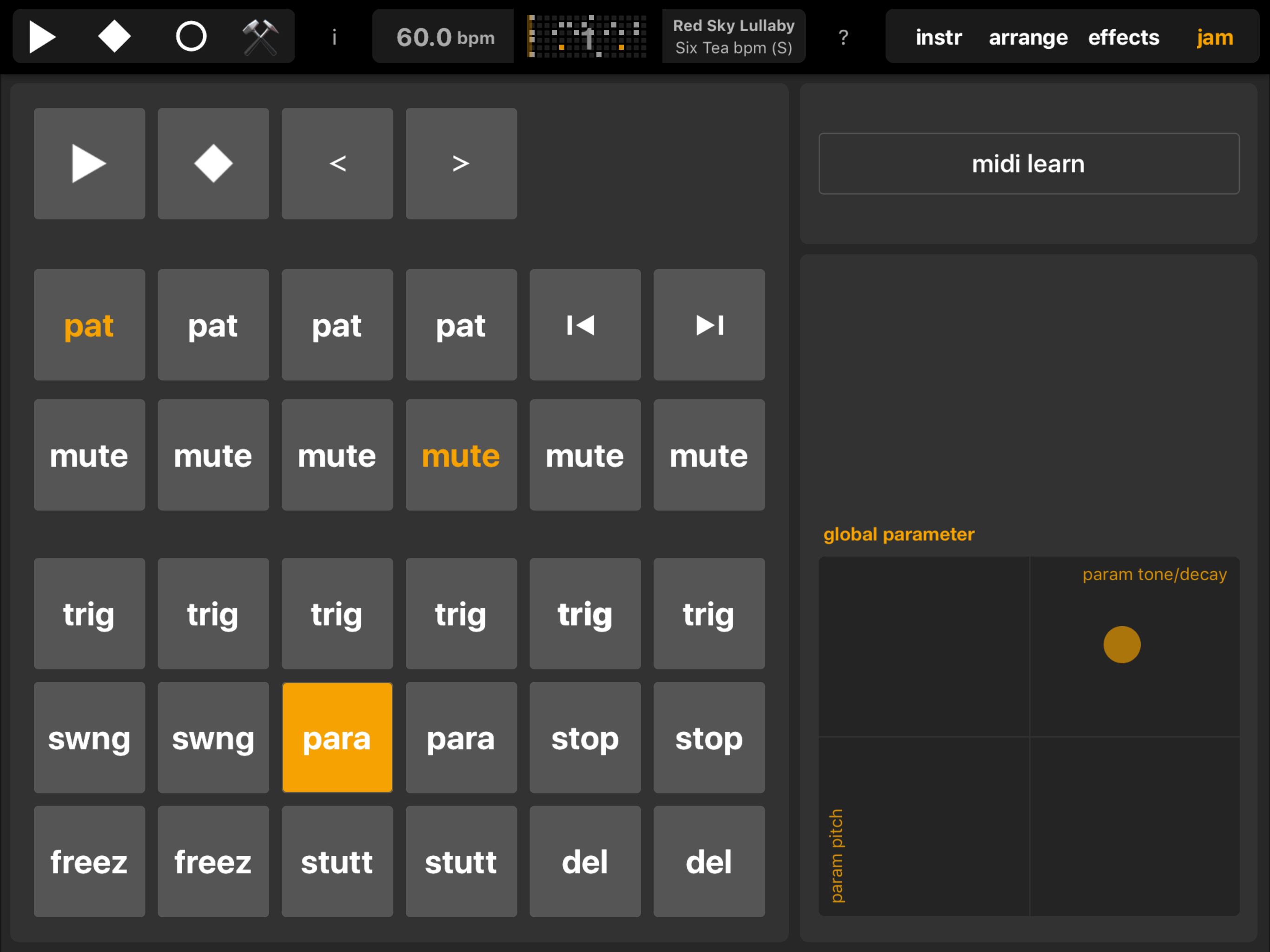The width and height of the screenshot is (1270, 952).
Task: Tap the diamond stop icon in the top toolbar
Action: (115, 36)
